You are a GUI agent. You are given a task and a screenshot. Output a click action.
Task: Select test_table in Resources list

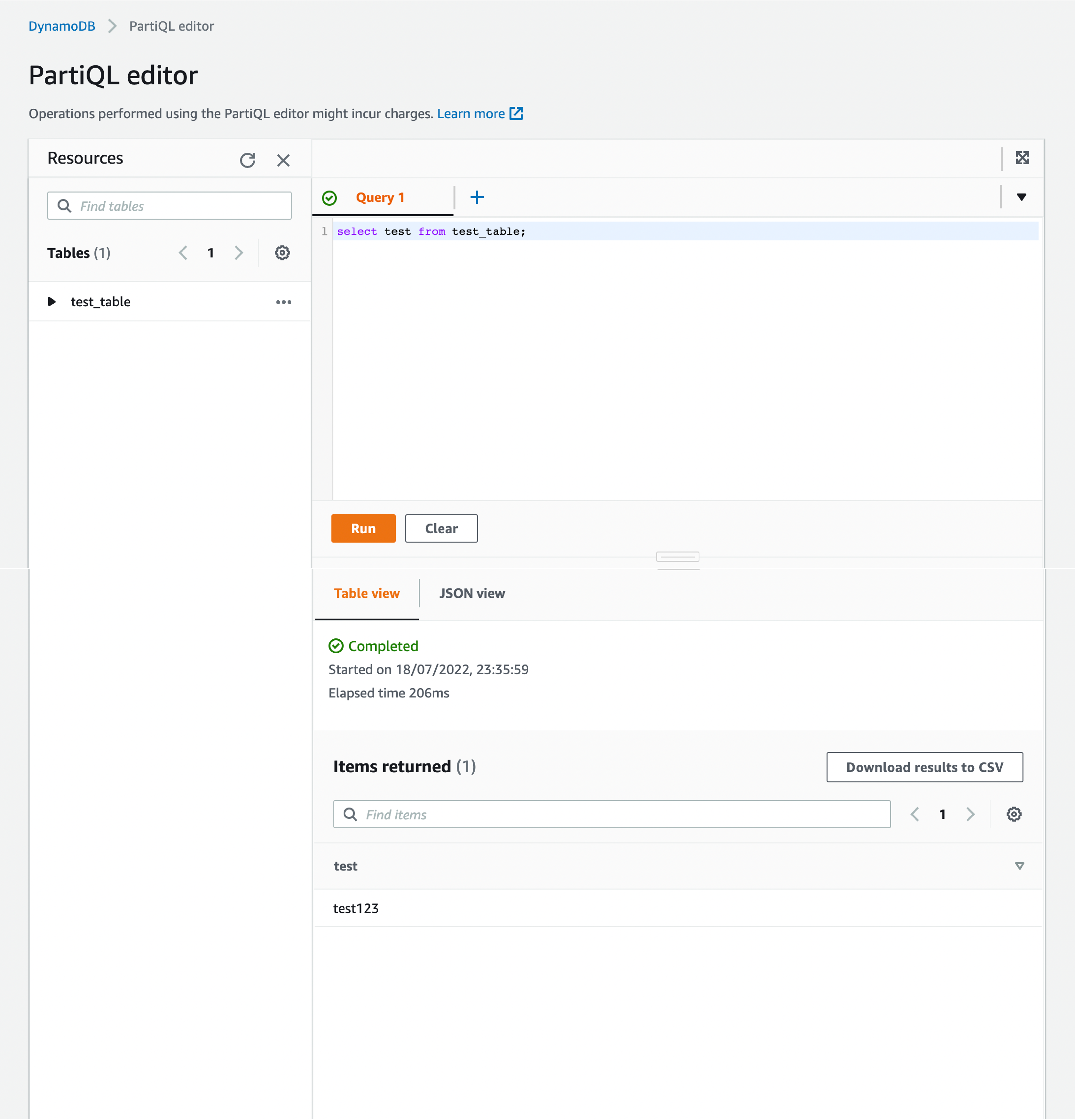point(101,302)
